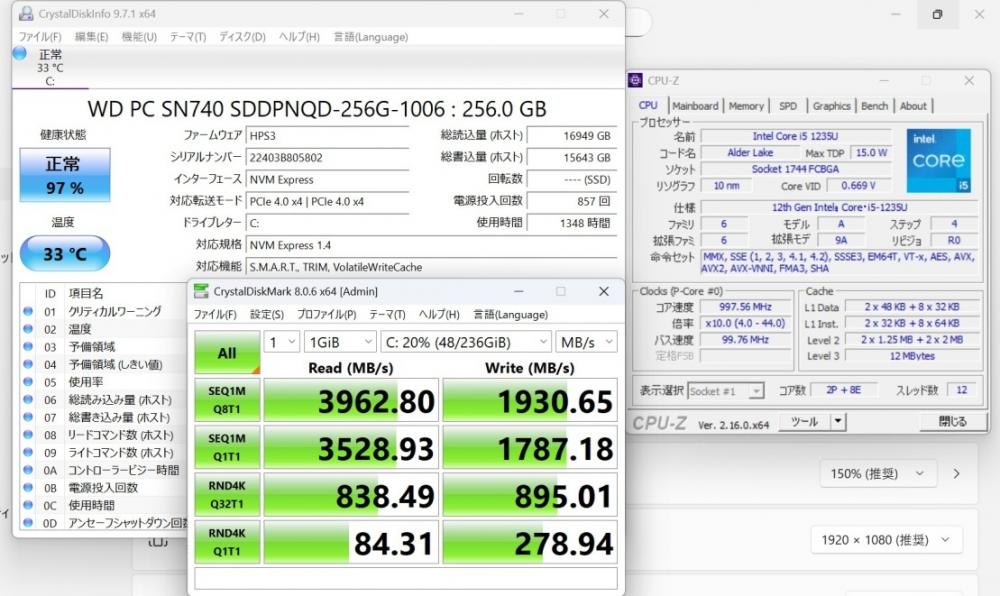Click the CrystalDiskMark title bar app icon

(x=200, y=291)
